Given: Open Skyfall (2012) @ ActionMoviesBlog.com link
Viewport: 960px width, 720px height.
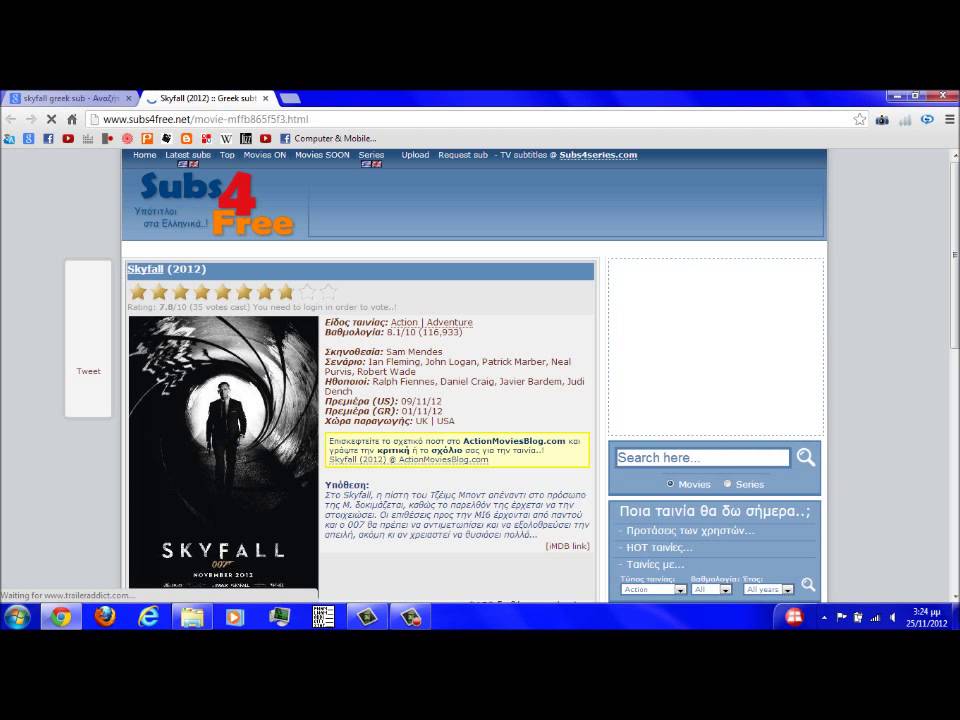Looking at the screenshot, I should 408,460.
